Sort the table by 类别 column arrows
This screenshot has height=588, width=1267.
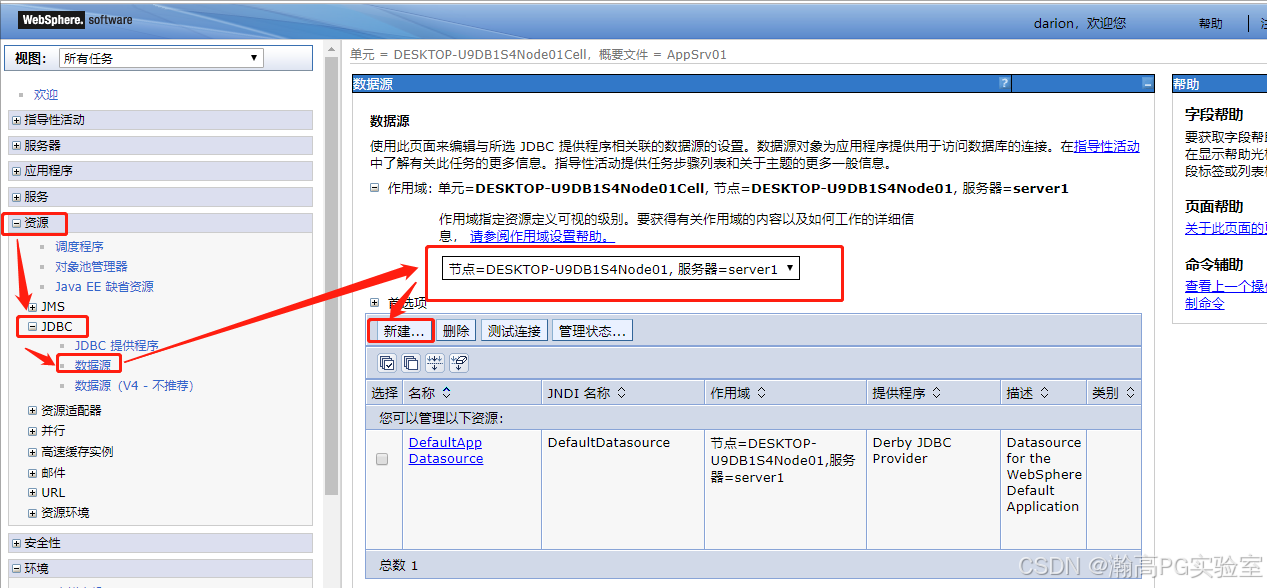[1129, 393]
